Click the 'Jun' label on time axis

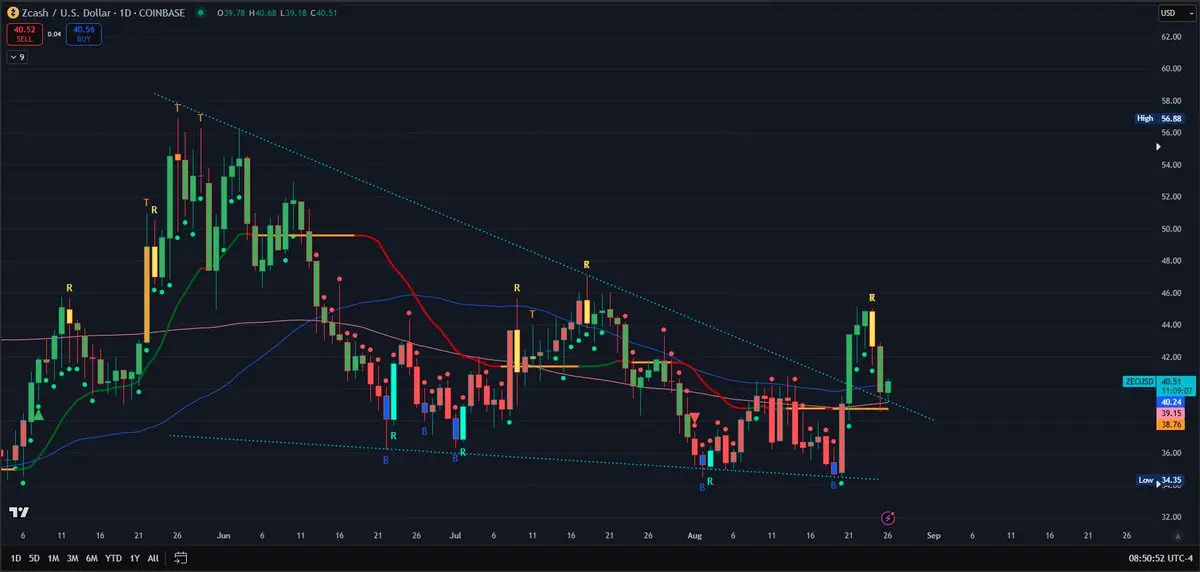(221, 536)
